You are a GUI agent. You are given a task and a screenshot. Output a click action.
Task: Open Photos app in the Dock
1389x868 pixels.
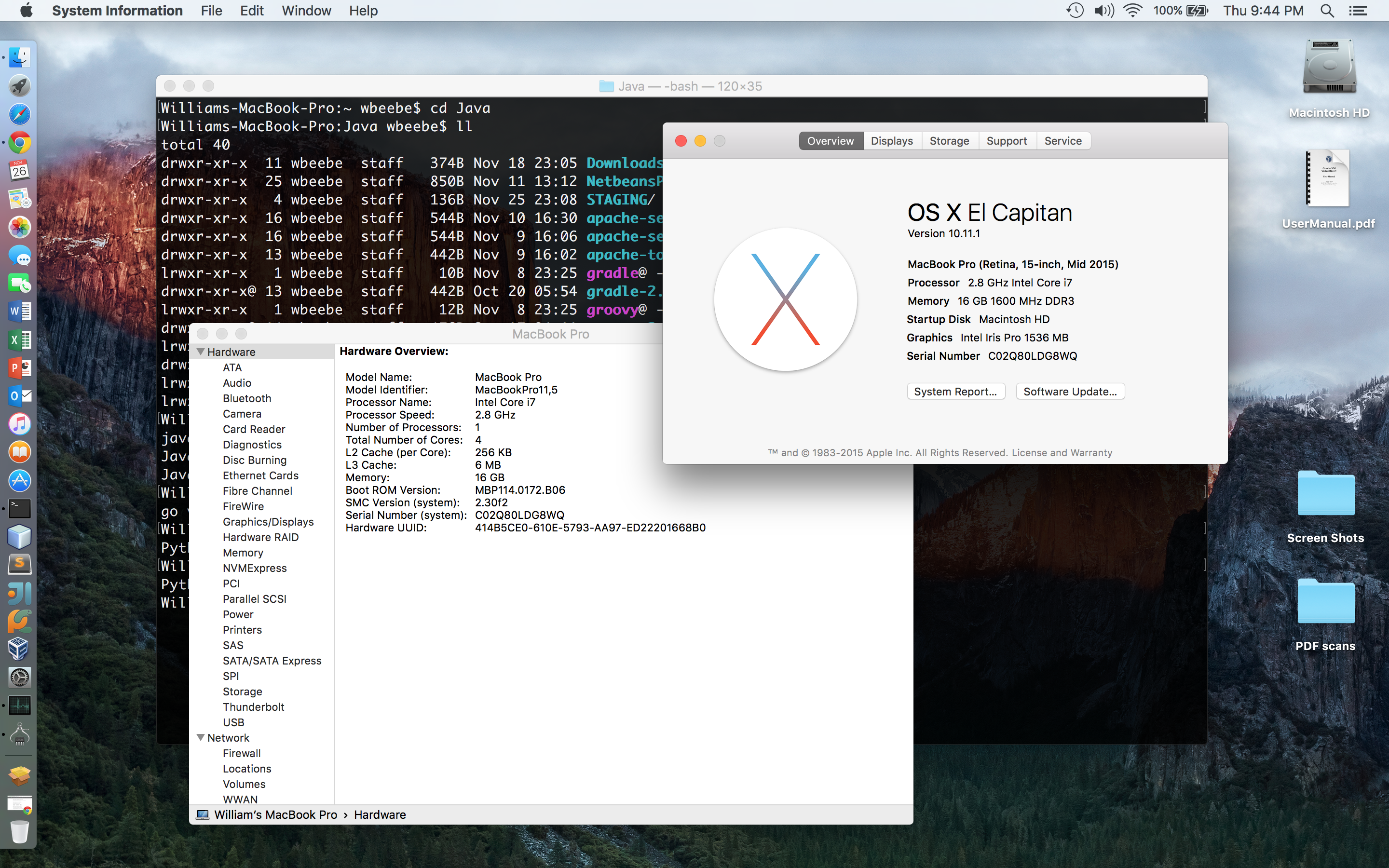[x=19, y=227]
